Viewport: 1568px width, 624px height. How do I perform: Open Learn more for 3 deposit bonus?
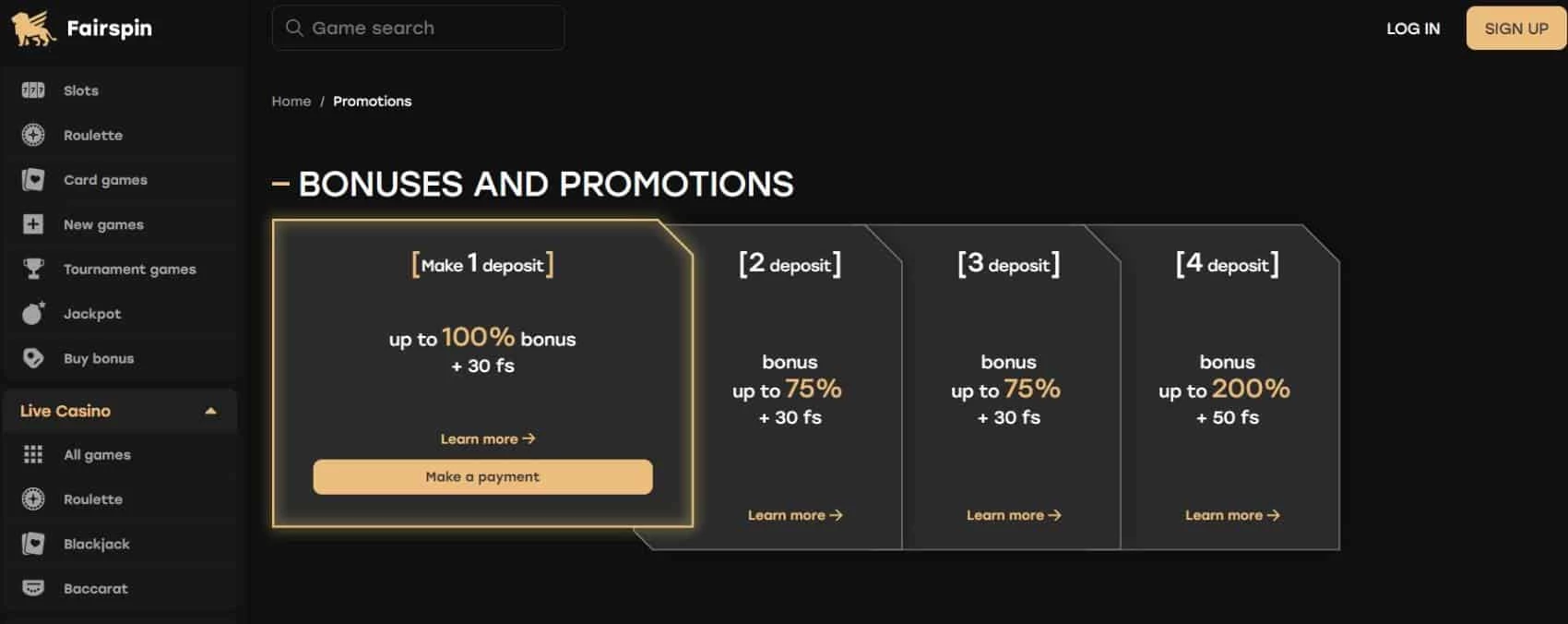(1013, 515)
